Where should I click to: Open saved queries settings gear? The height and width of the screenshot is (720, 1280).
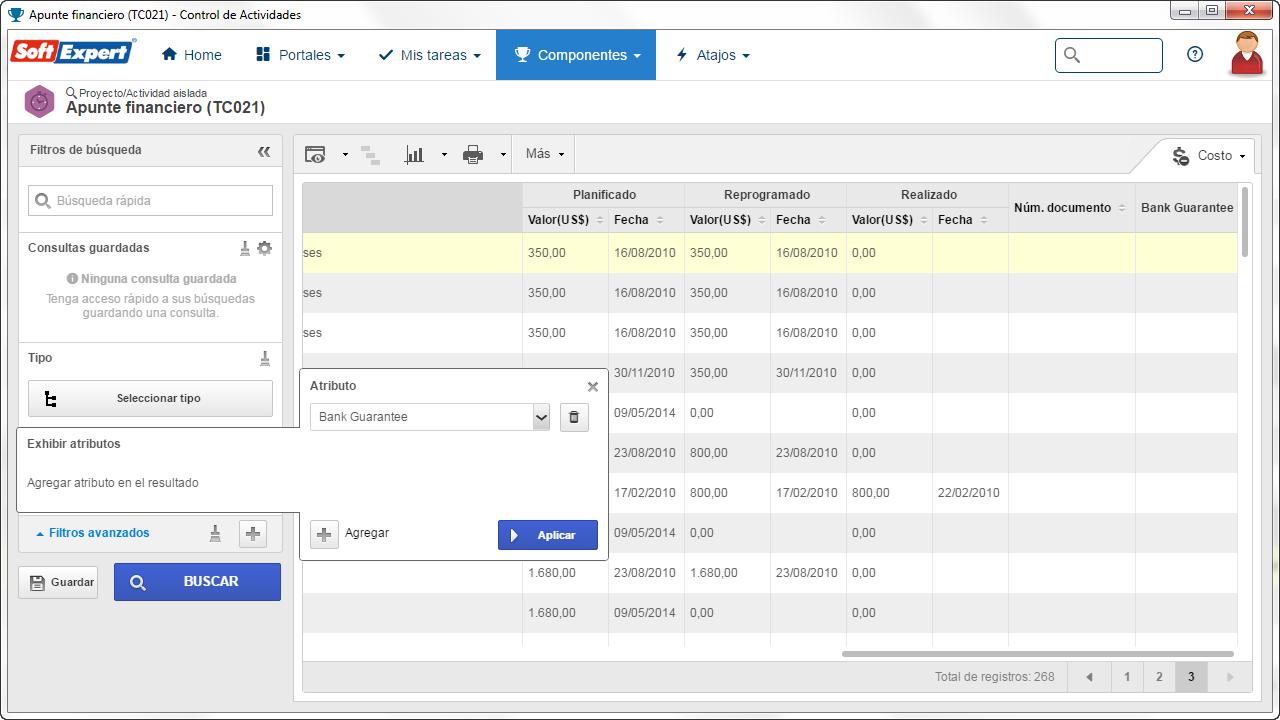point(264,248)
